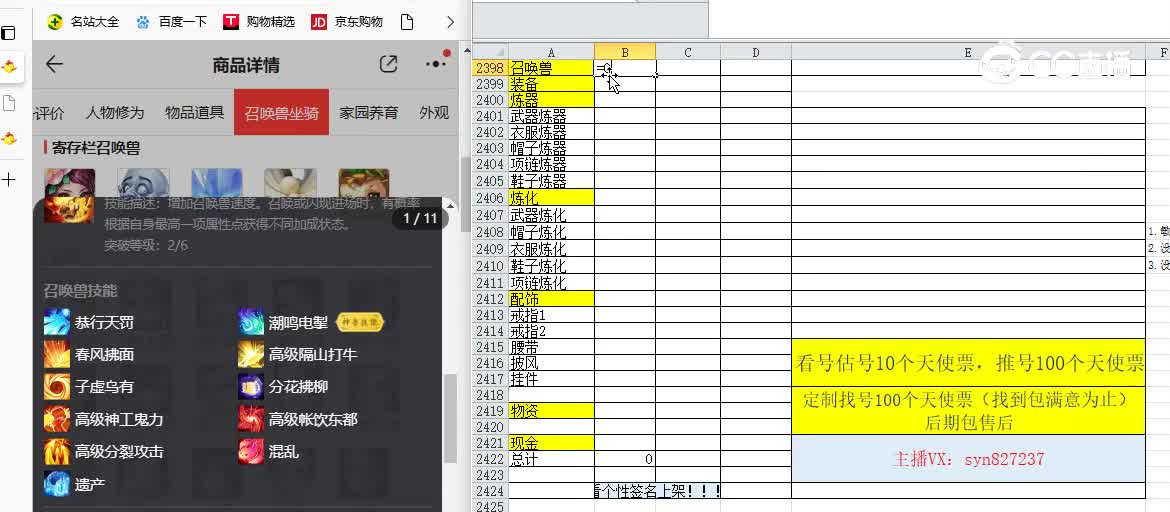
Task: Go back with the arrow beside 商品详情
Action: point(54,64)
